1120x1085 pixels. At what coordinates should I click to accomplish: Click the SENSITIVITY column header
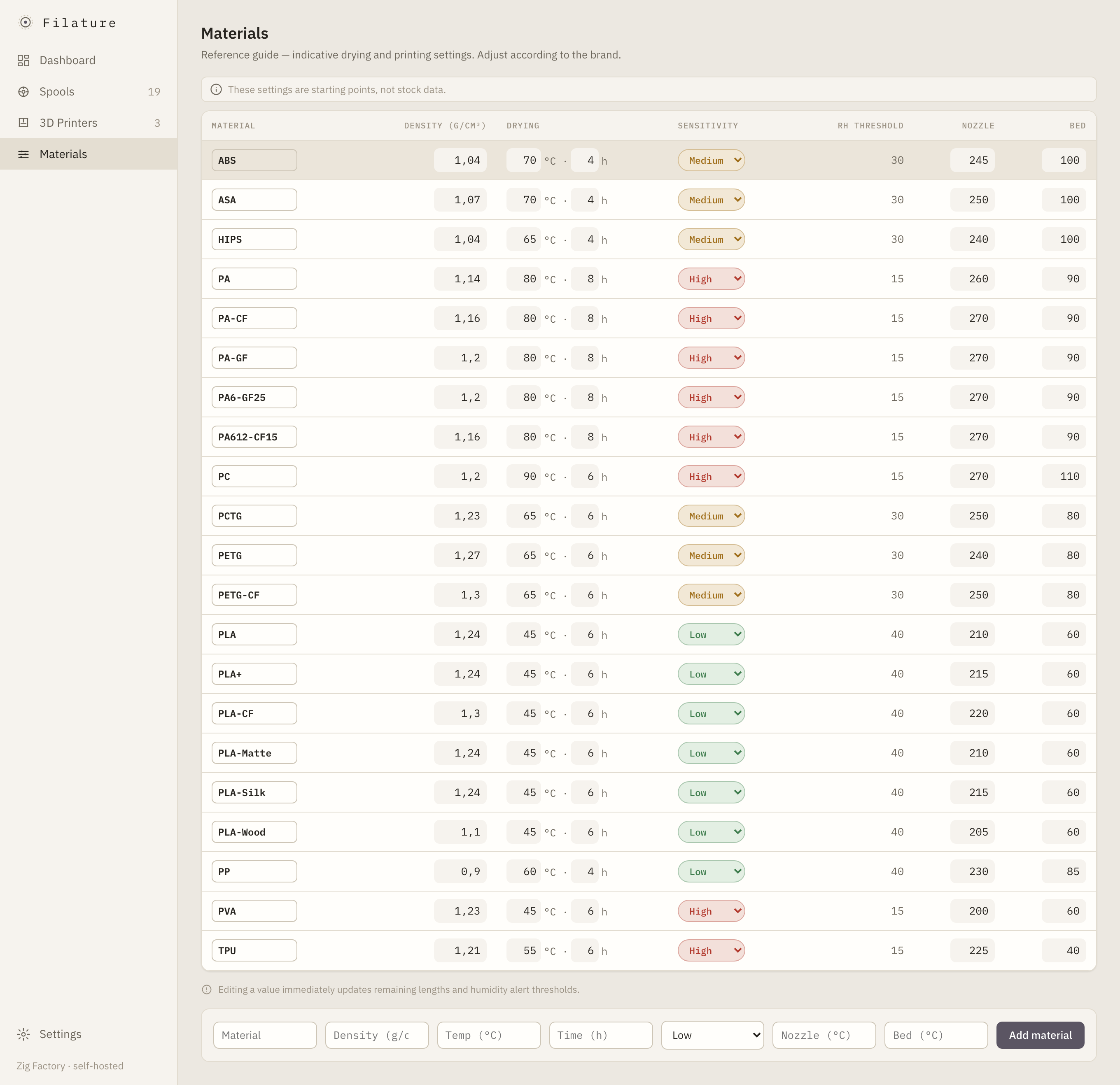[x=708, y=126]
